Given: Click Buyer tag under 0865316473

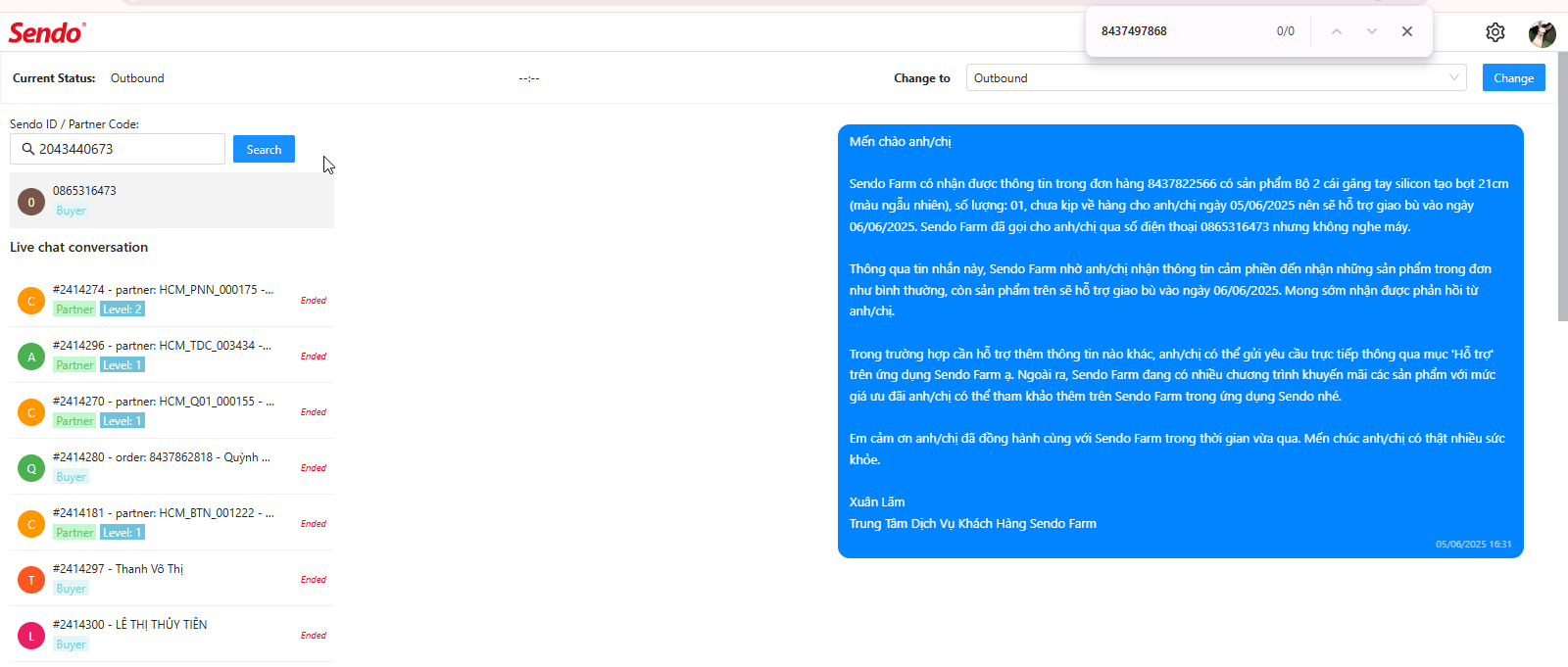Looking at the screenshot, I should (x=71, y=211).
